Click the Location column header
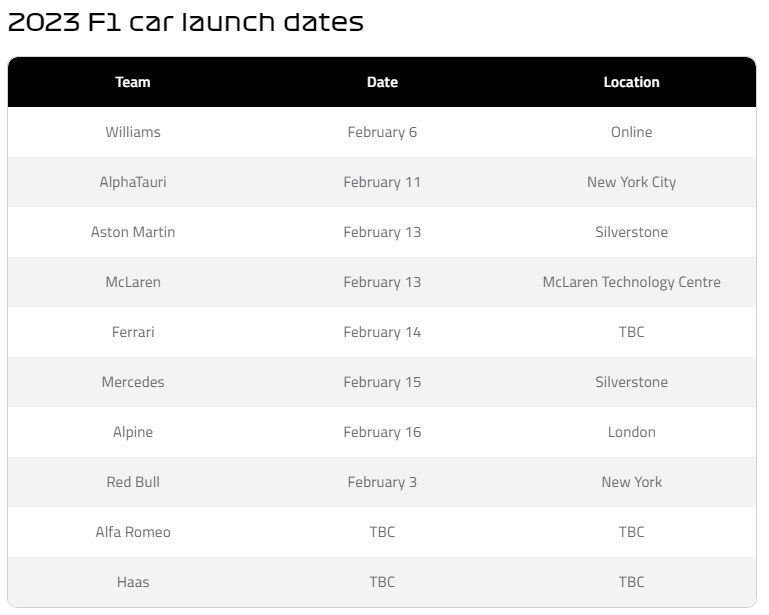 631,82
